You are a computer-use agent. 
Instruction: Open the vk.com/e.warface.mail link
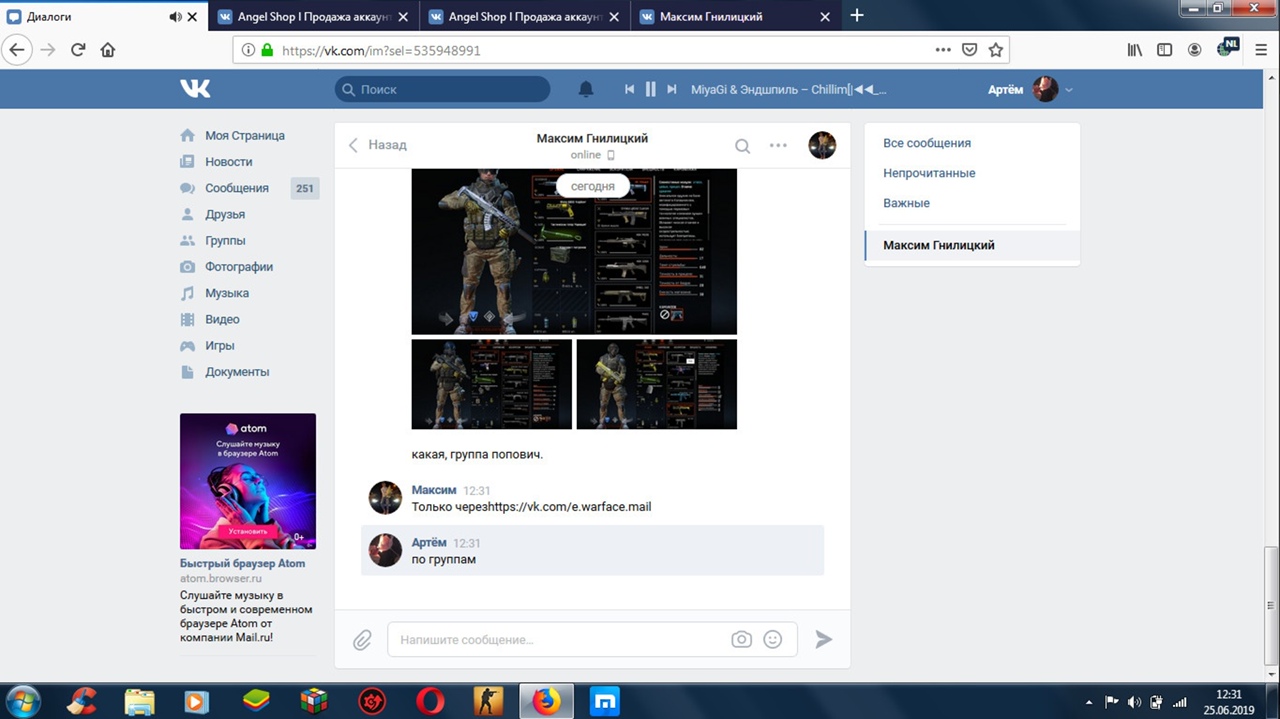click(x=568, y=507)
